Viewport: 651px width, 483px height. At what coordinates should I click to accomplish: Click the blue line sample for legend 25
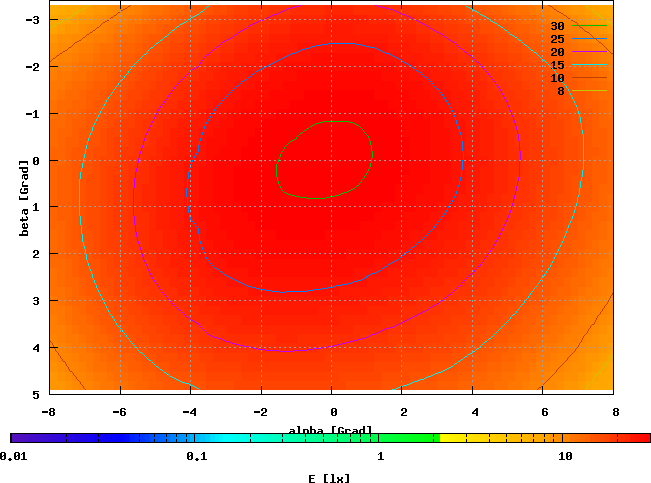tap(589, 39)
